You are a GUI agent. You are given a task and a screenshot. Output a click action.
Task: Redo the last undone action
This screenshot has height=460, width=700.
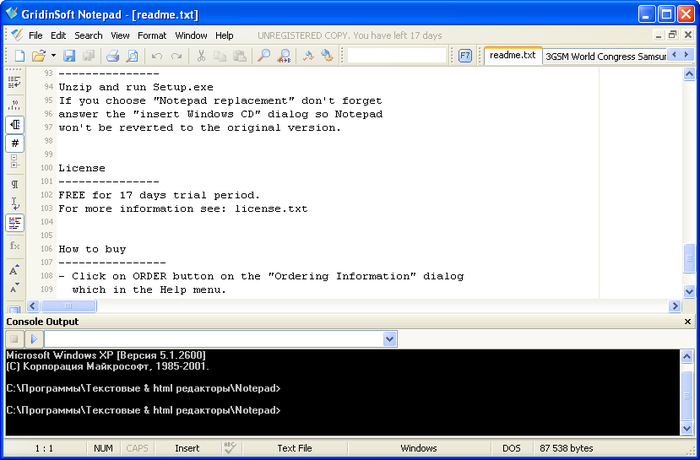[x=176, y=56]
